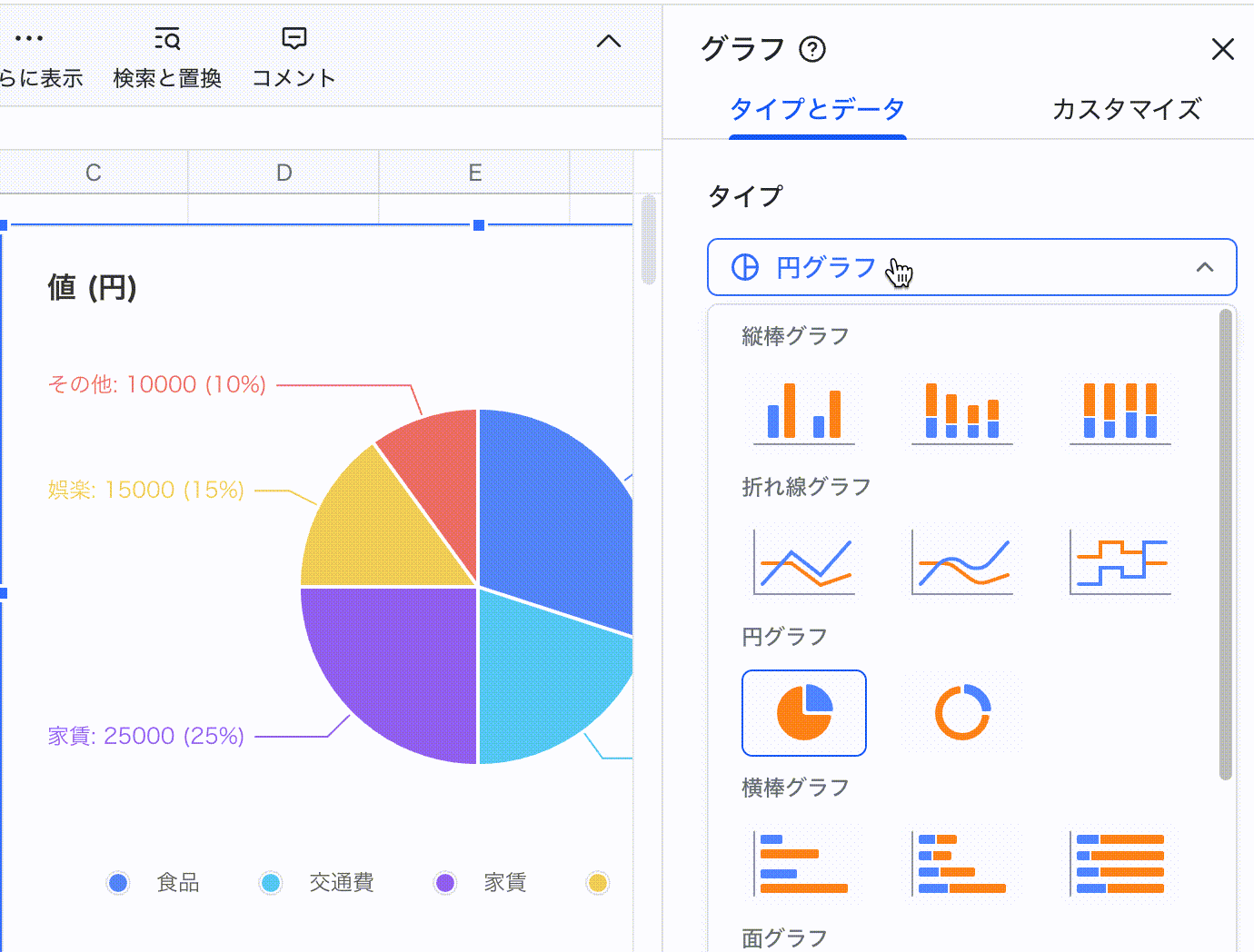Pick the 100% stacked column chart

point(1120,412)
